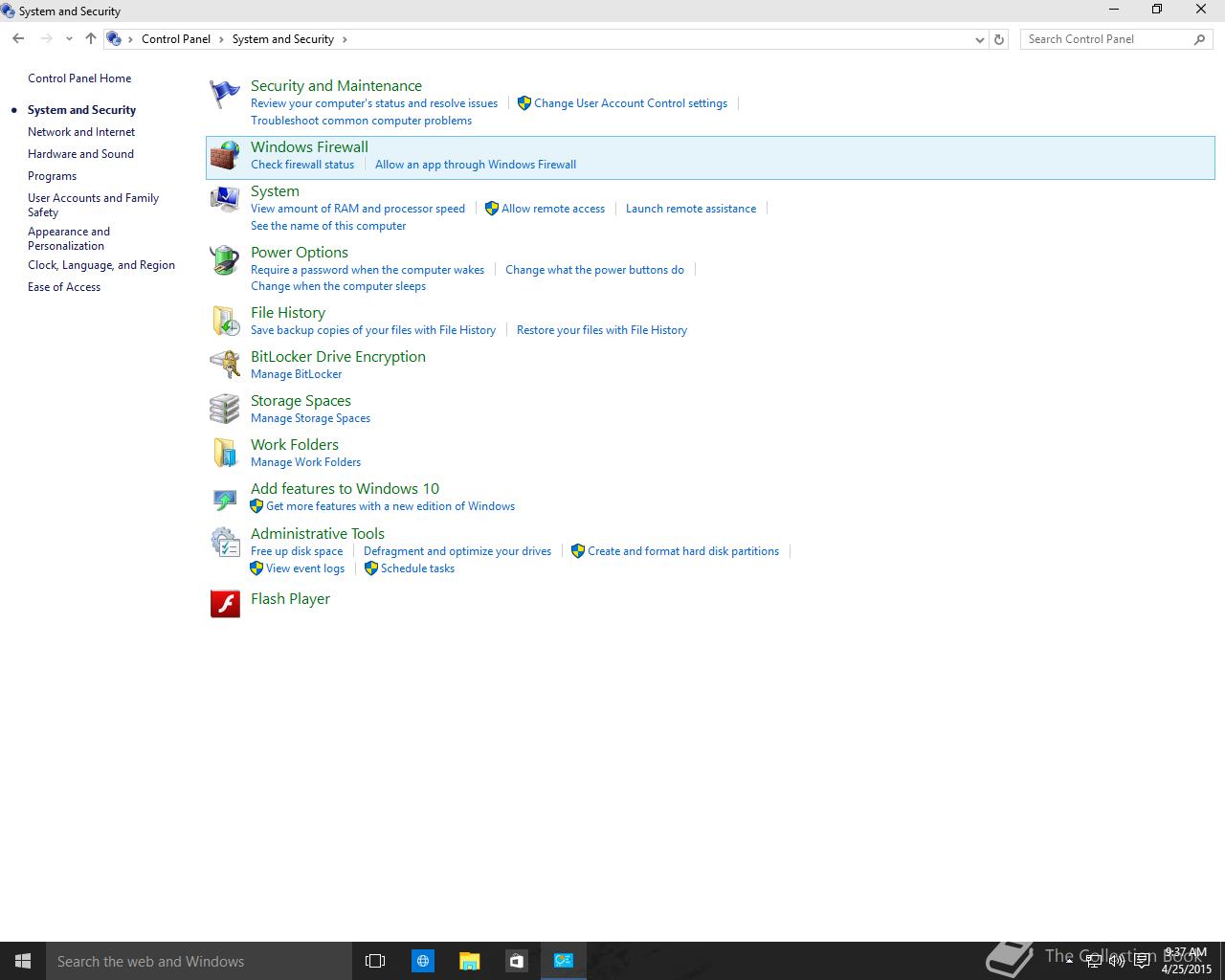Open Clock, Language, and Region
1225x980 pixels.
(101, 265)
